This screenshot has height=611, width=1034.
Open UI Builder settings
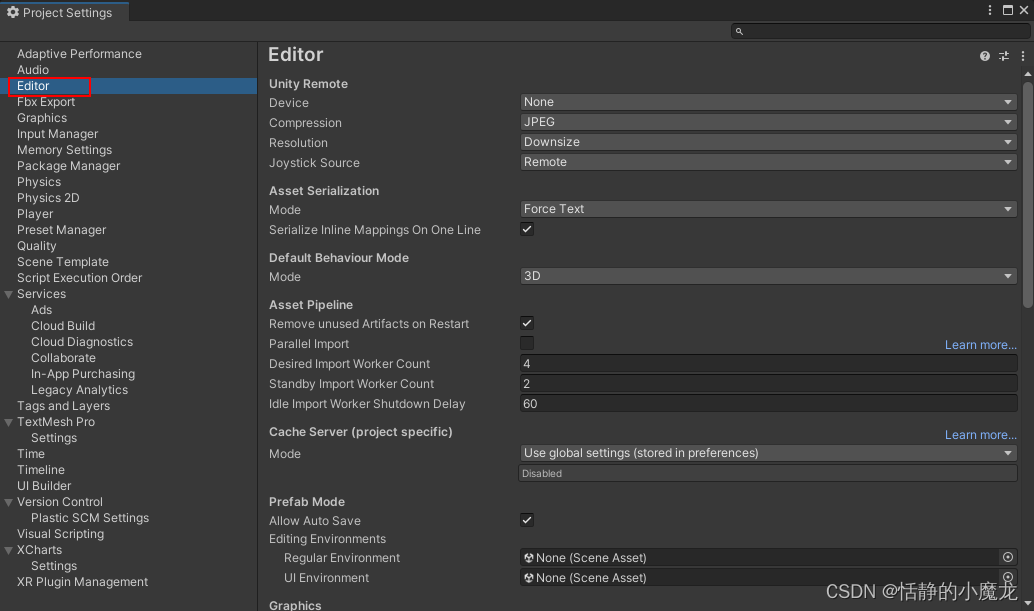[x=44, y=486]
